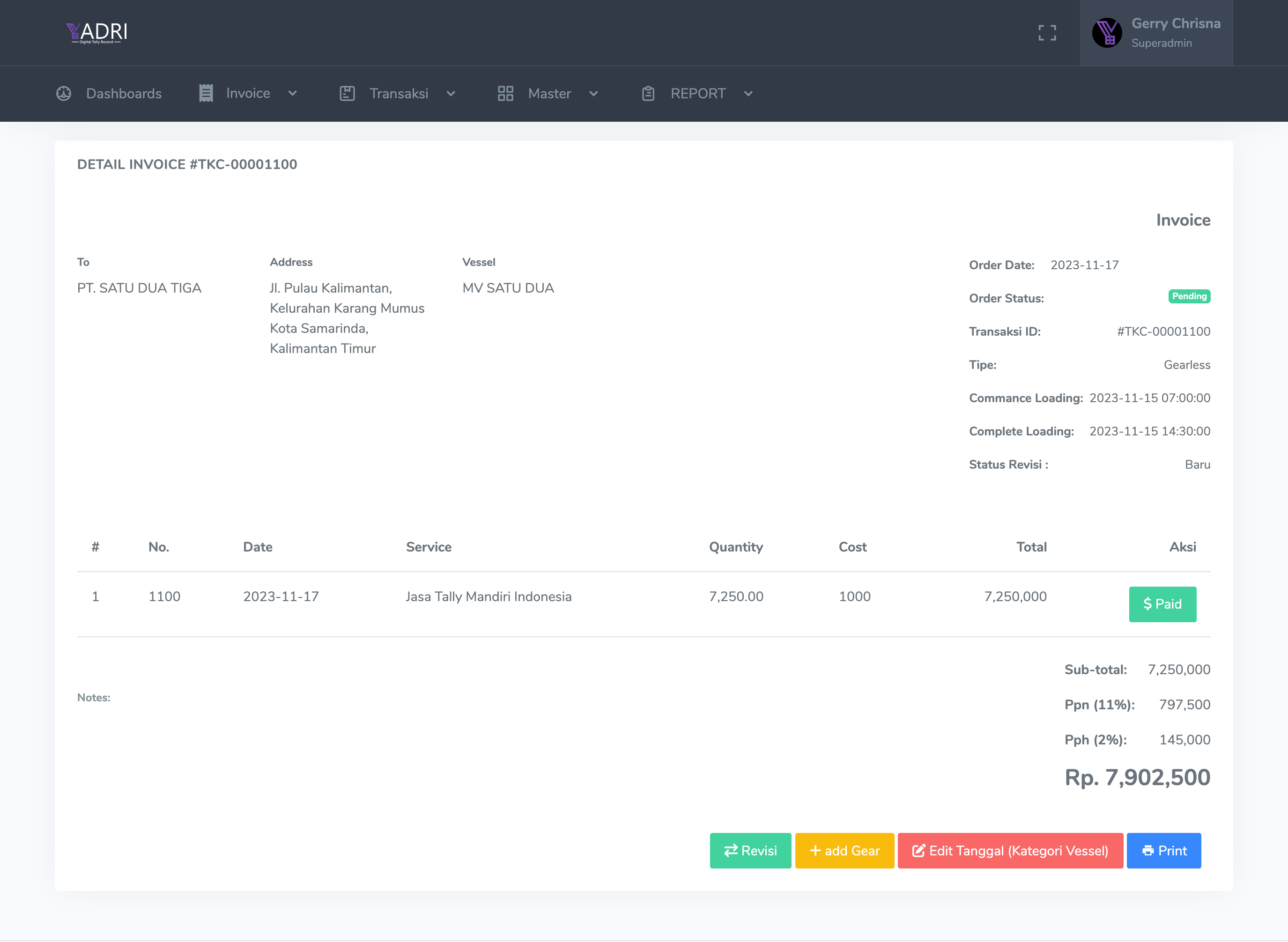Click the Transaksi save-disk icon
Image resolution: width=1288 pixels, height=942 pixels.
tap(347, 94)
